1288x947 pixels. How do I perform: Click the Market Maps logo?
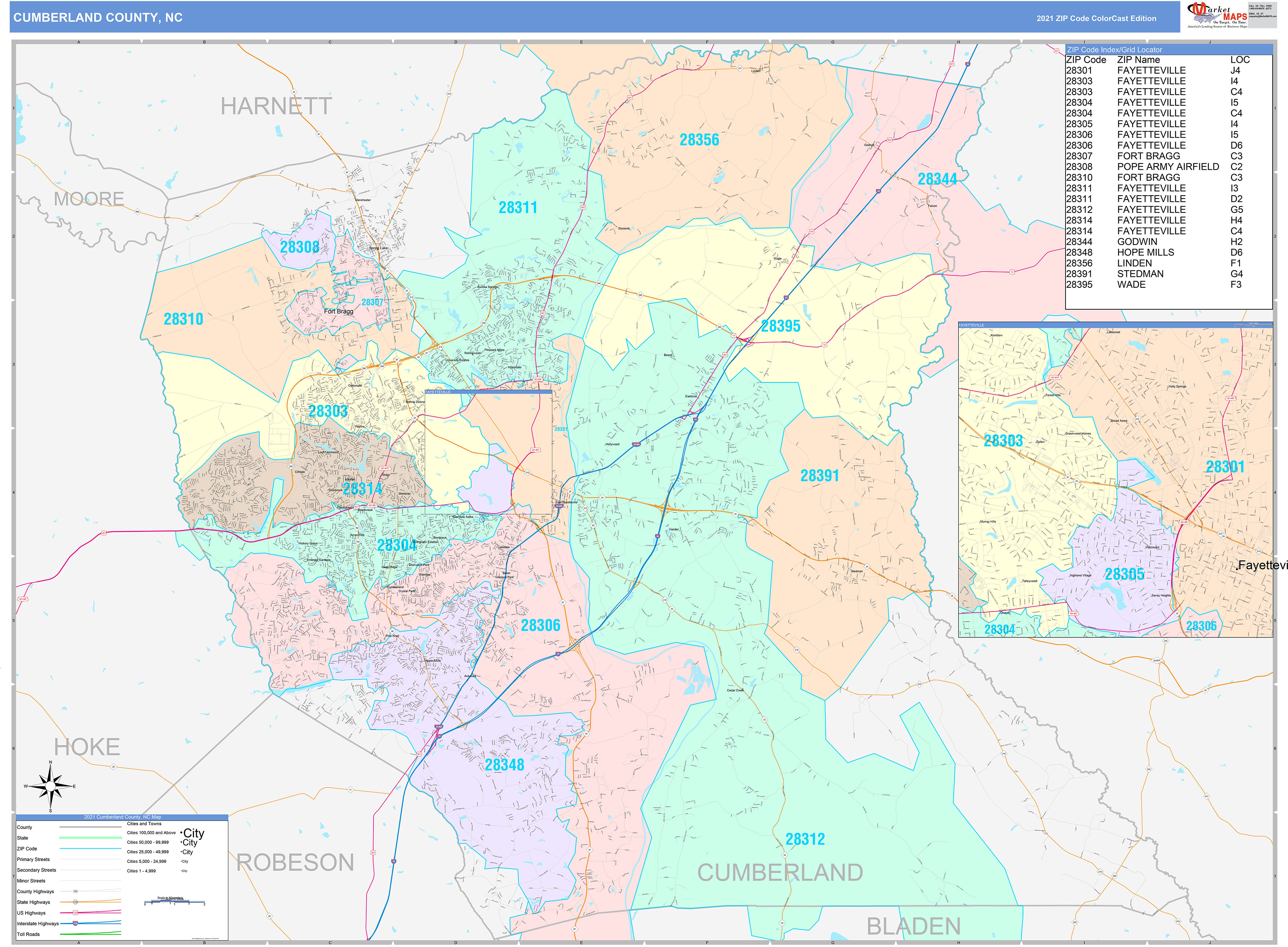point(1217,15)
